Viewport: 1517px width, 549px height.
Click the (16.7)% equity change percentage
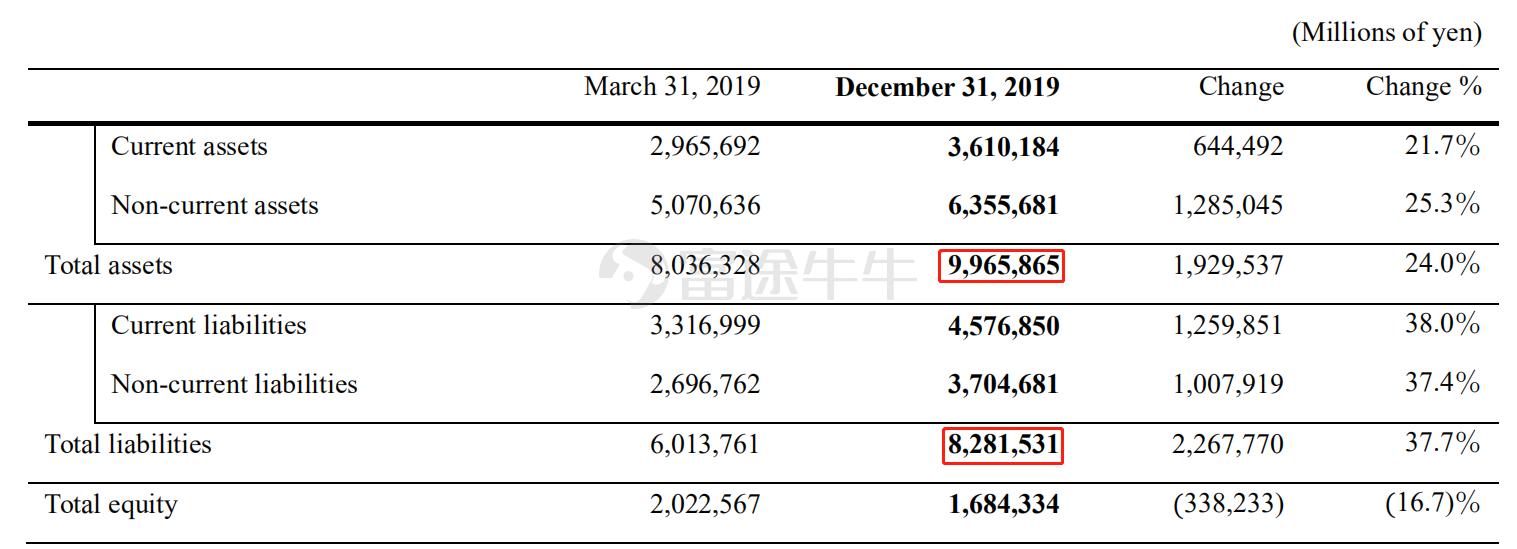(x=1432, y=504)
